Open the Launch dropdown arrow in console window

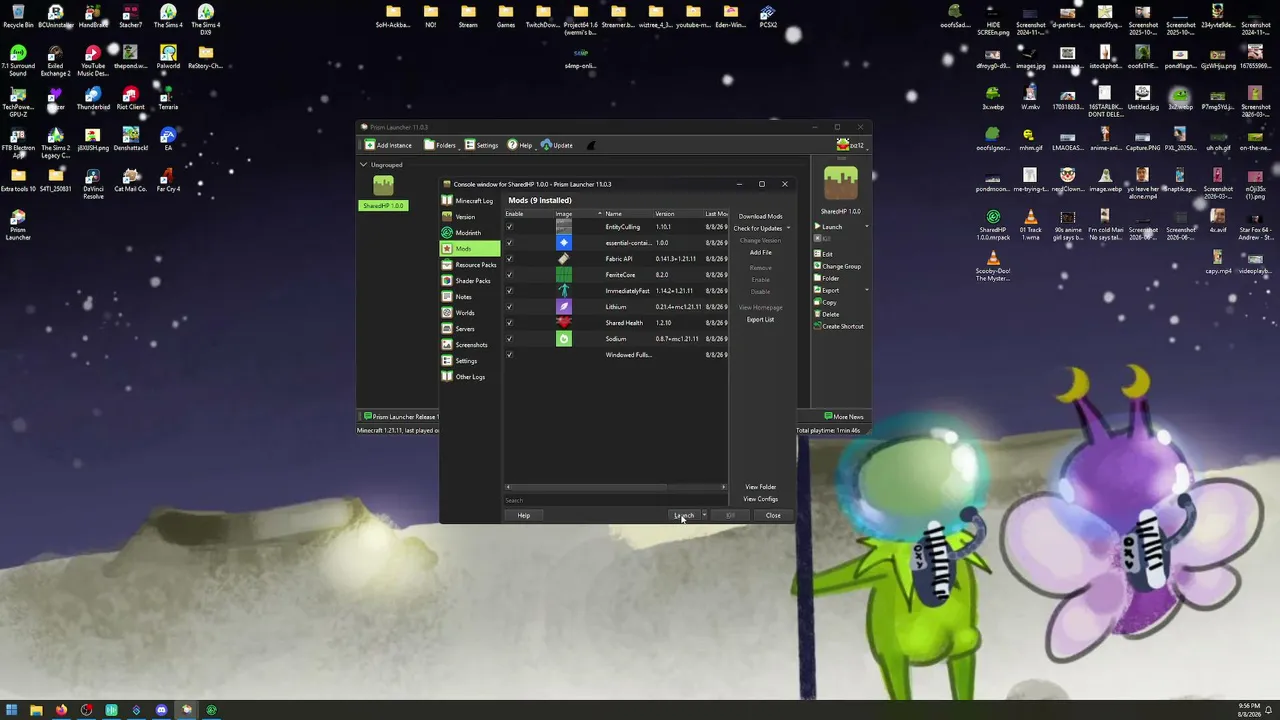click(704, 516)
